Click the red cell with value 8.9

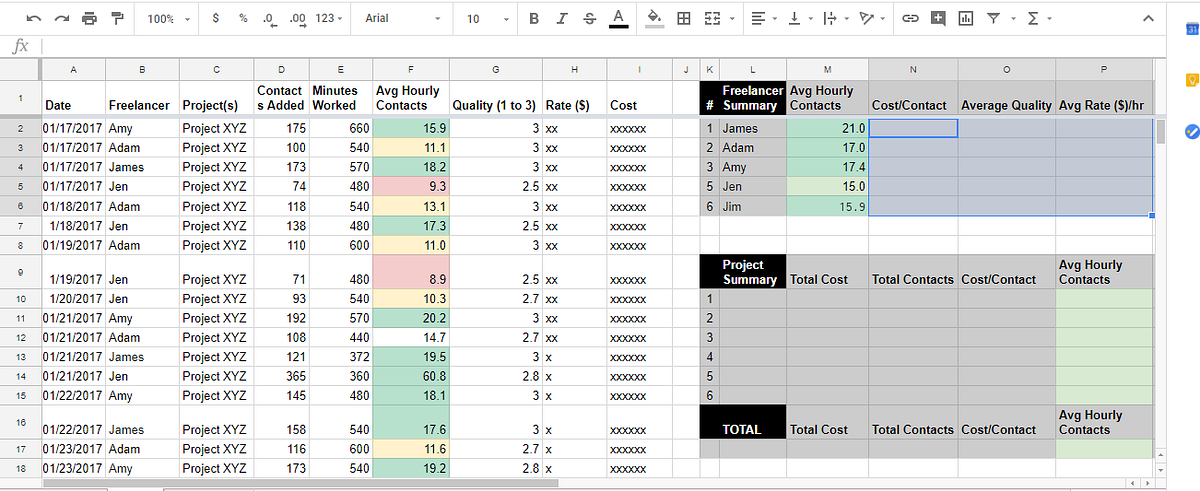410,272
